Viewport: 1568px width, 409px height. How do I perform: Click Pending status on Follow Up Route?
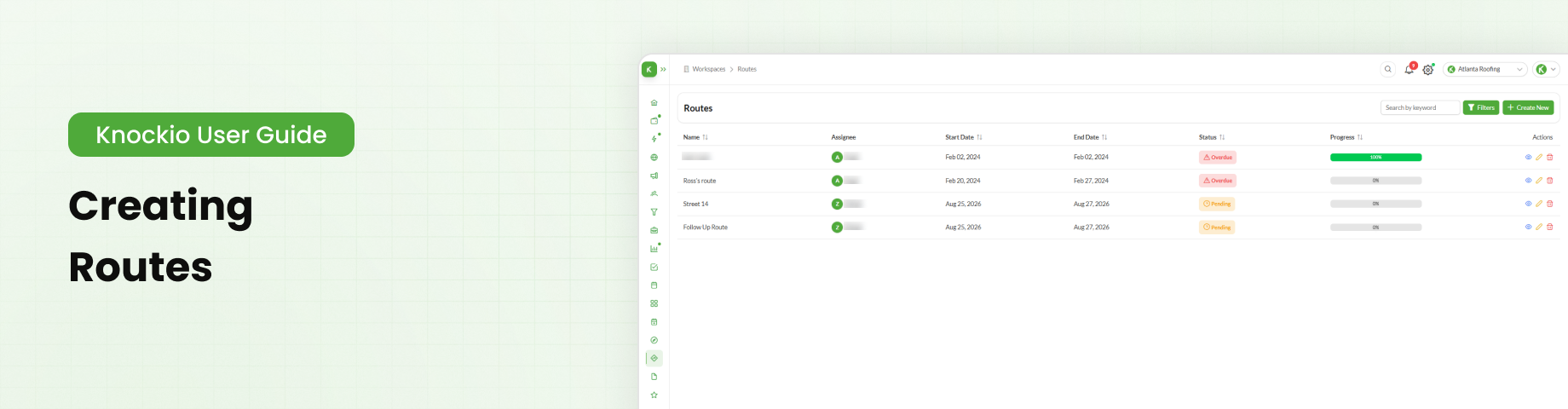coord(1217,228)
